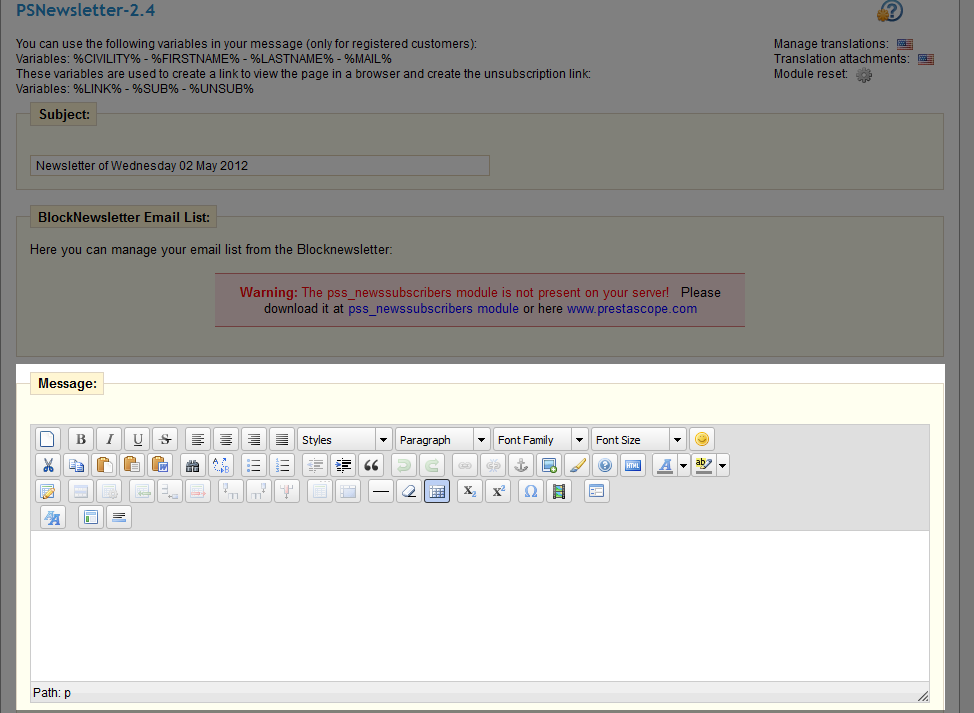Click the Module reset gear icon

(x=864, y=75)
